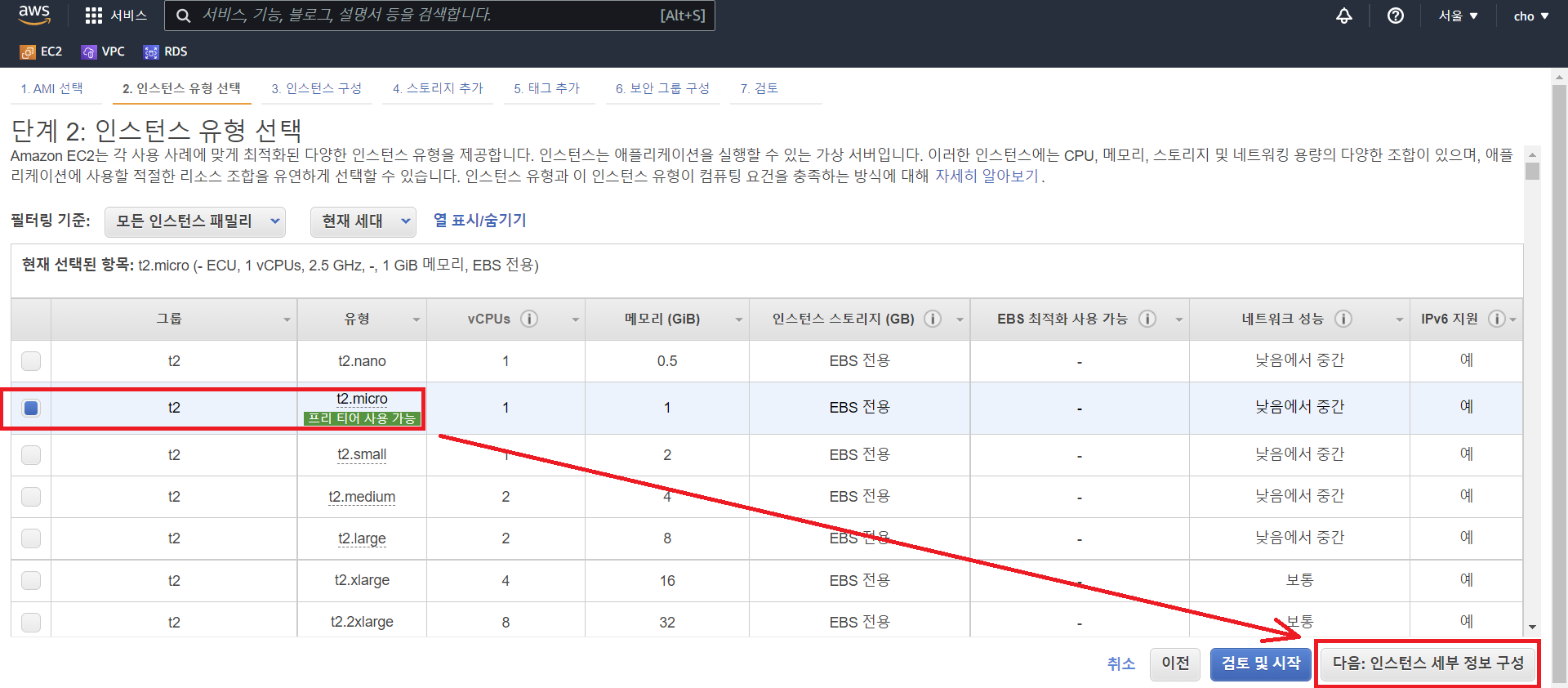Screen dimensions: 1568x688
Task: Click the AWS logo home icon
Action: point(34,15)
